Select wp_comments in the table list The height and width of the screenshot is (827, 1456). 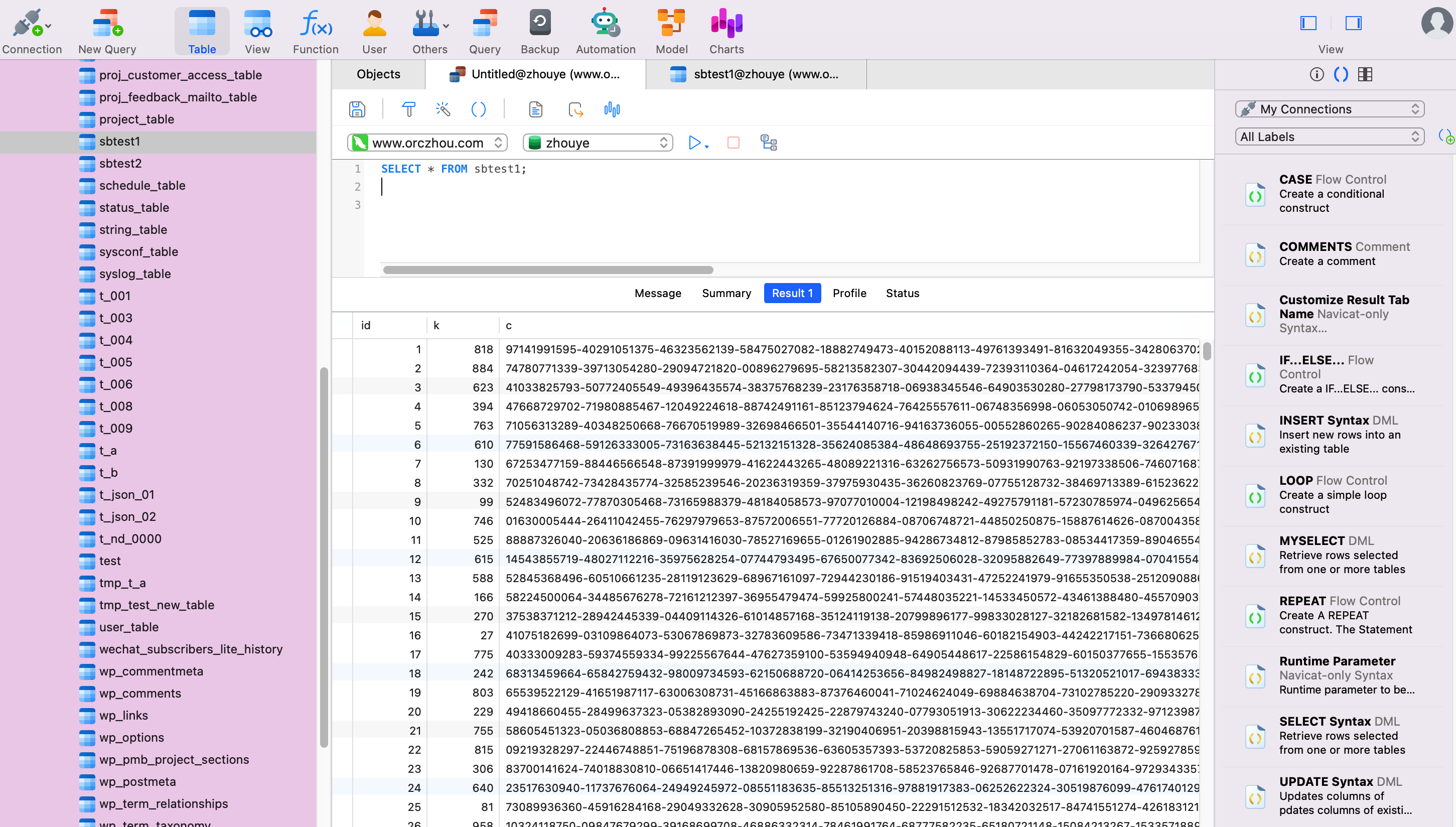point(158,694)
